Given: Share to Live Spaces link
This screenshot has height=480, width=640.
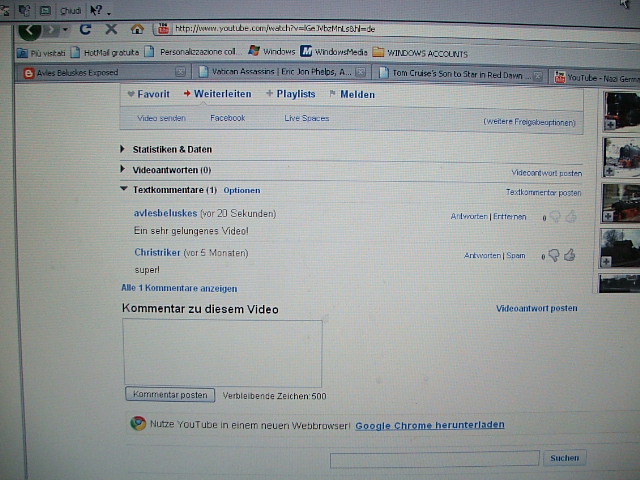Looking at the screenshot, I should (x=307, y=118).
